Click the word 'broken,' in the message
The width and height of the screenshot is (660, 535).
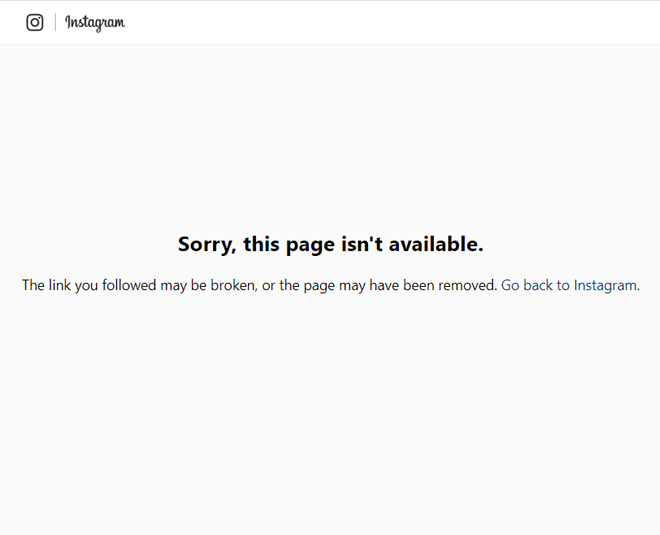tap(234, 285)
